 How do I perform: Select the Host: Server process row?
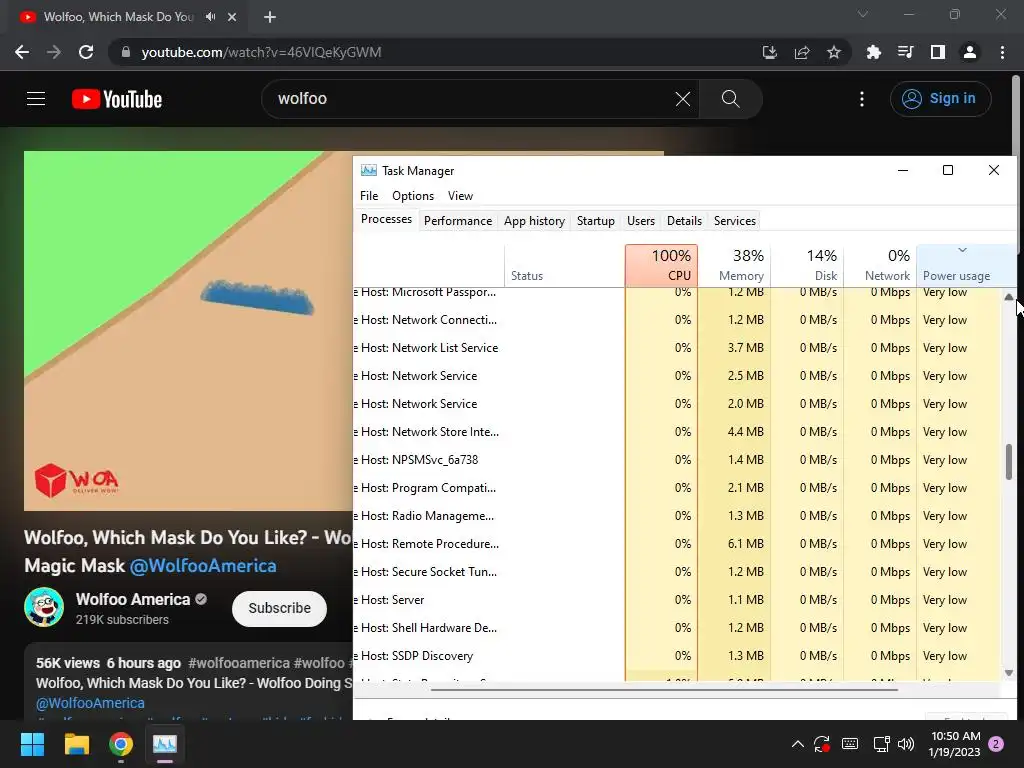(x=677, y=600)
